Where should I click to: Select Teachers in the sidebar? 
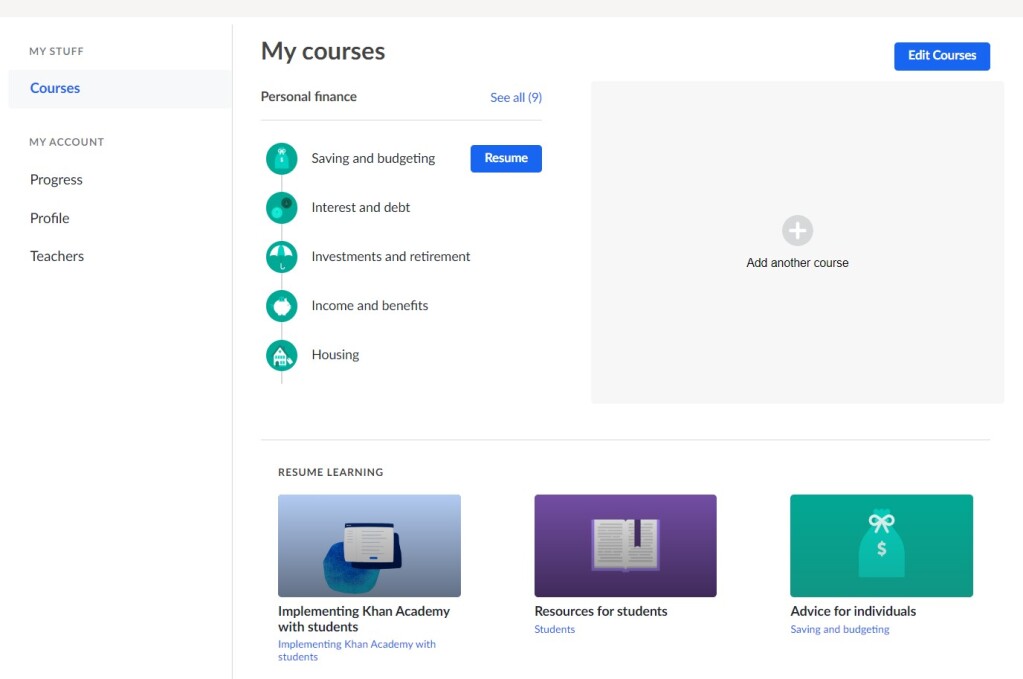[57, 256]
